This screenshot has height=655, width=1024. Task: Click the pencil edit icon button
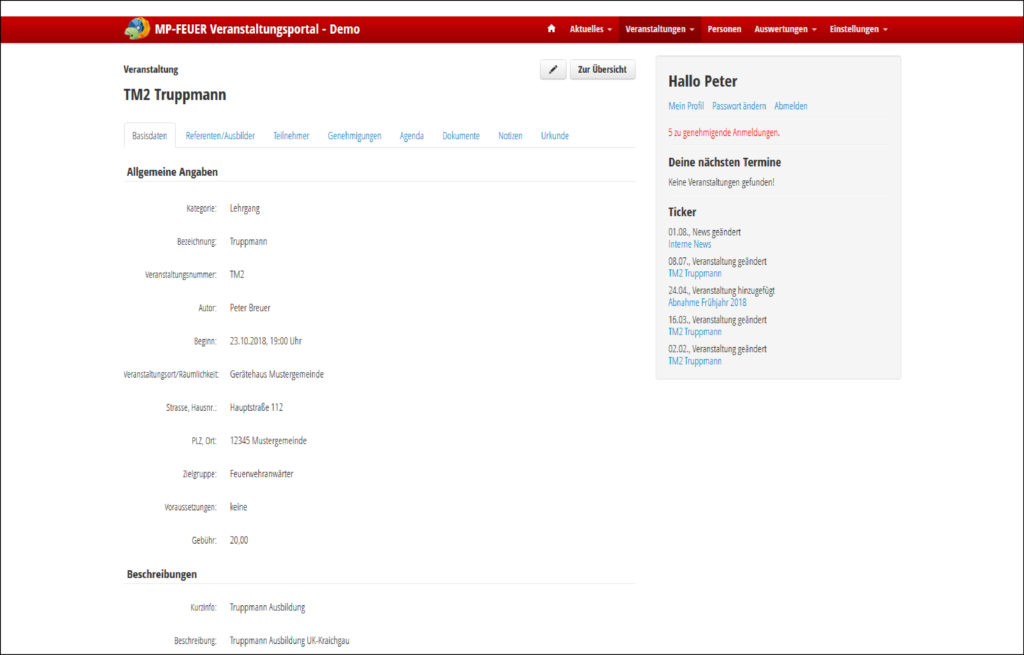pyautogui.click(x=553, y=69)
